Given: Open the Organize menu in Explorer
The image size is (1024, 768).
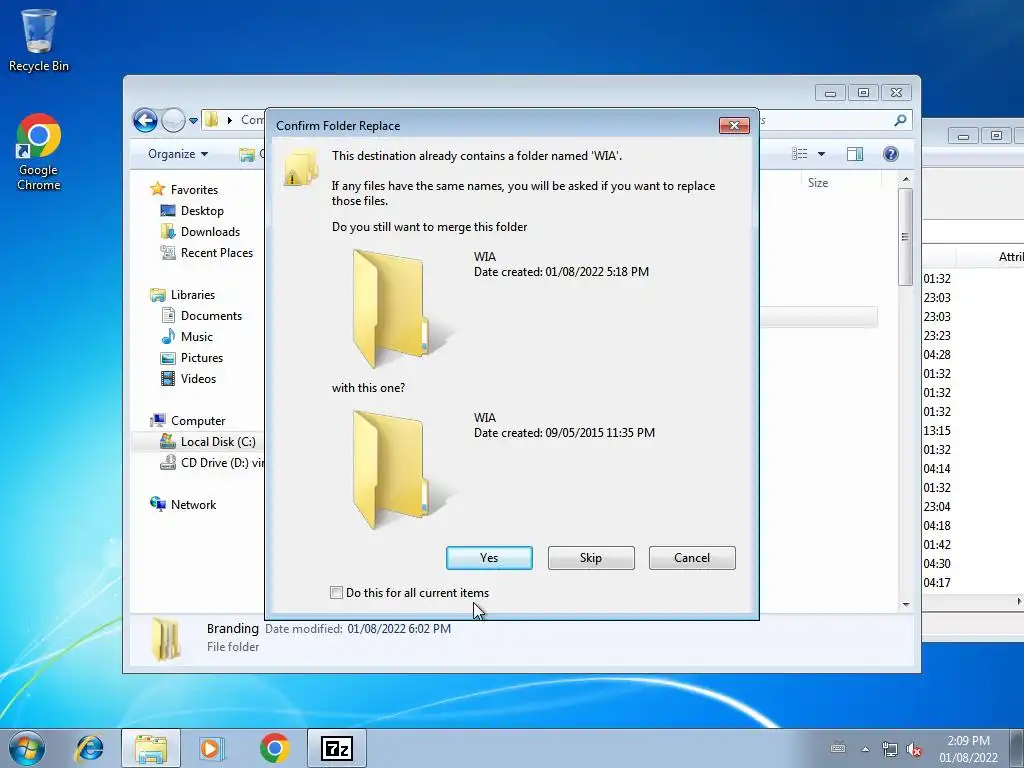Looking at the screenshot, I should click(178, 154).
